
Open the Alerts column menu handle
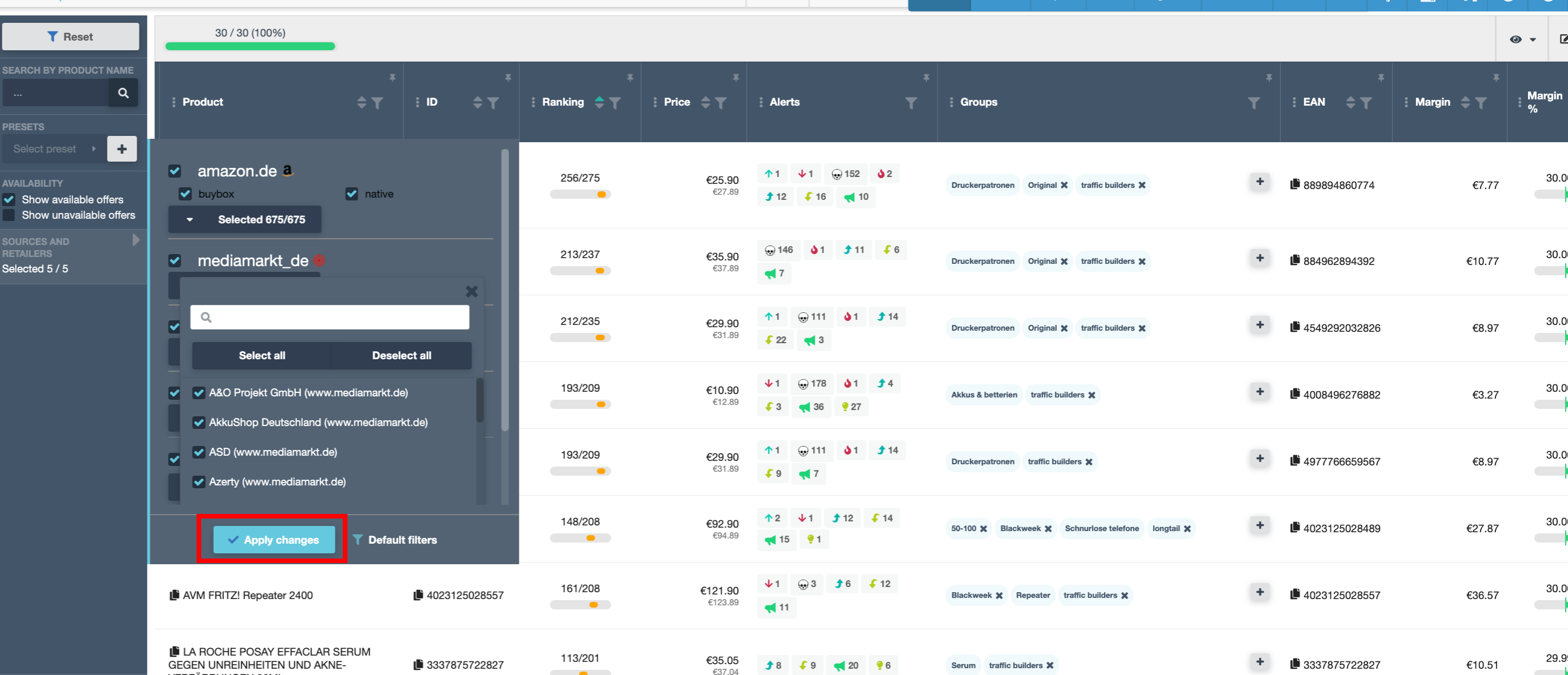click(761, 102)
